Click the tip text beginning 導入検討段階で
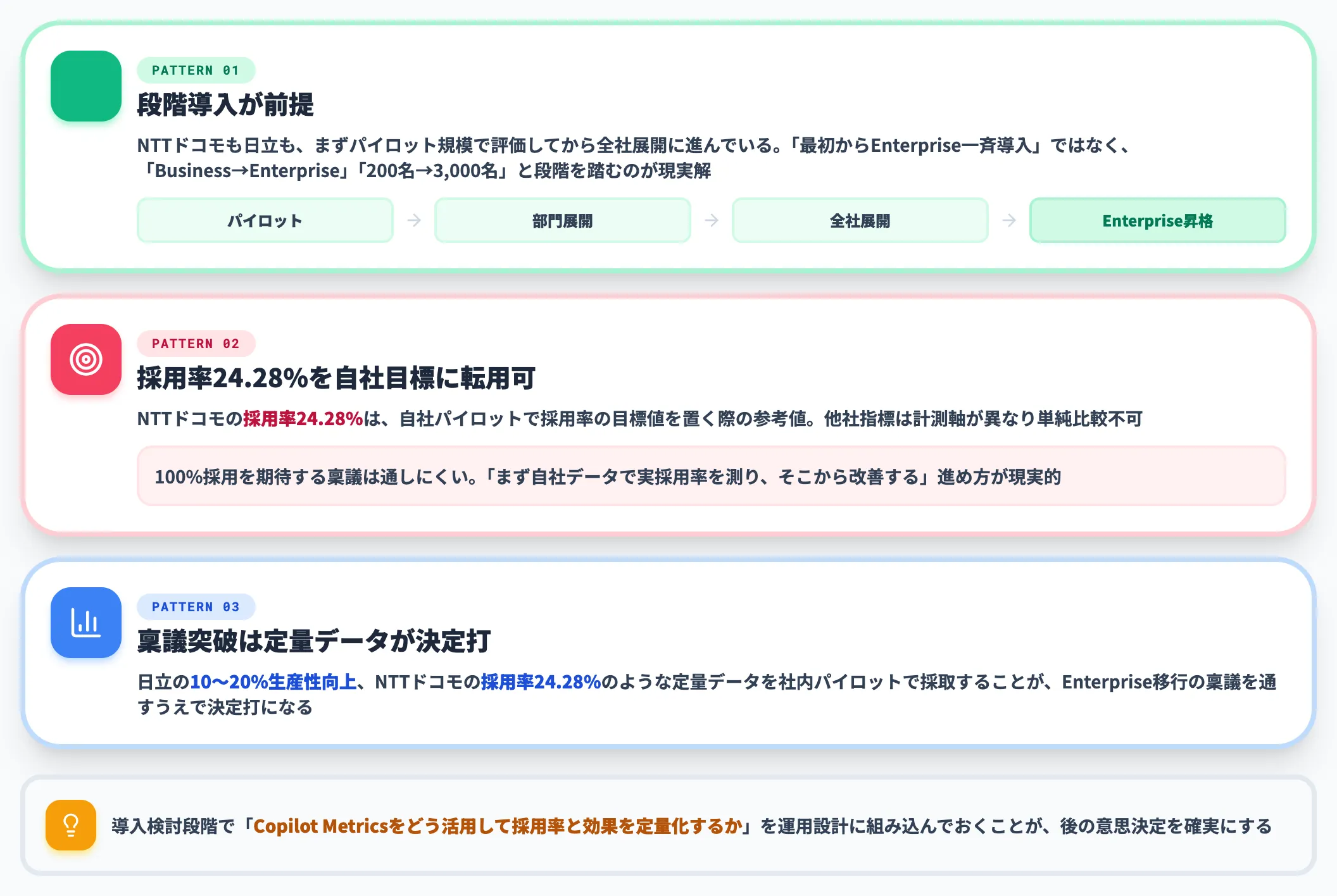The height and width of the screenshot is (896, 1337). [691, 826]
